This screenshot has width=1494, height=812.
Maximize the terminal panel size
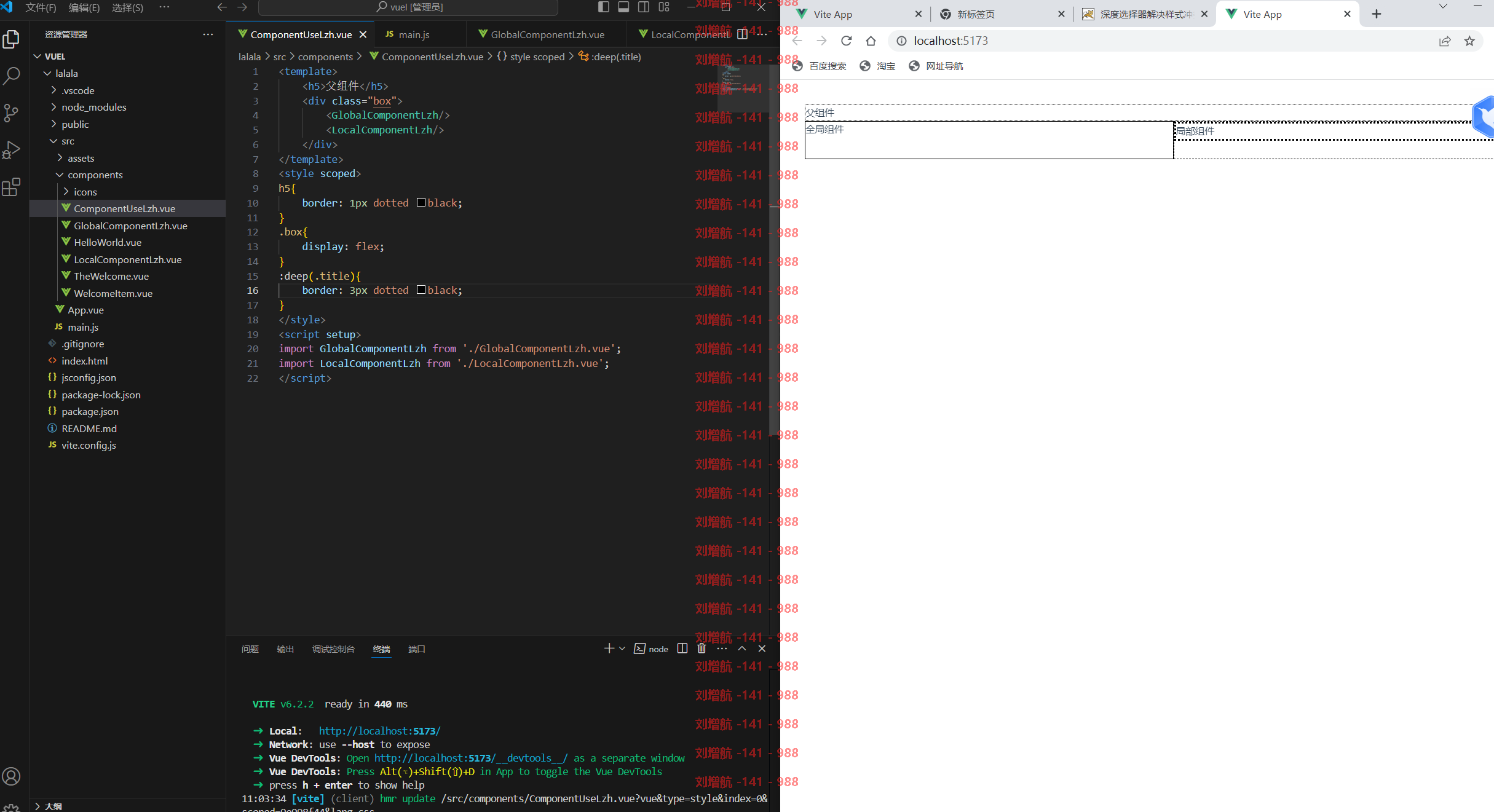742,648
